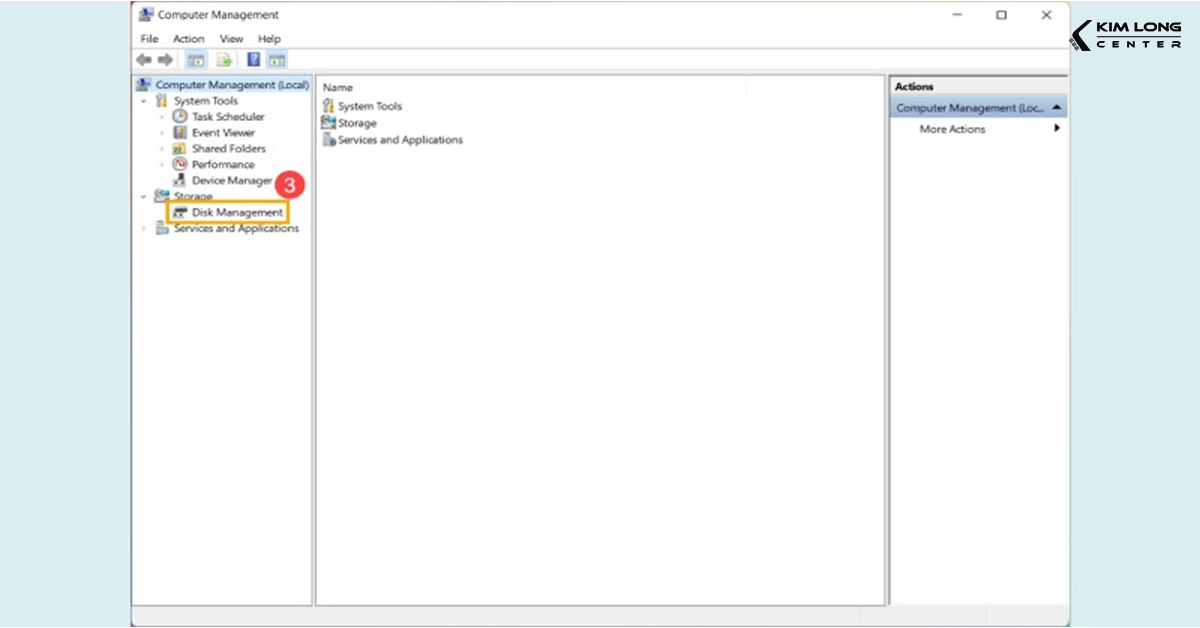Expand the Task Scheduler tree node

click(162, 117)
